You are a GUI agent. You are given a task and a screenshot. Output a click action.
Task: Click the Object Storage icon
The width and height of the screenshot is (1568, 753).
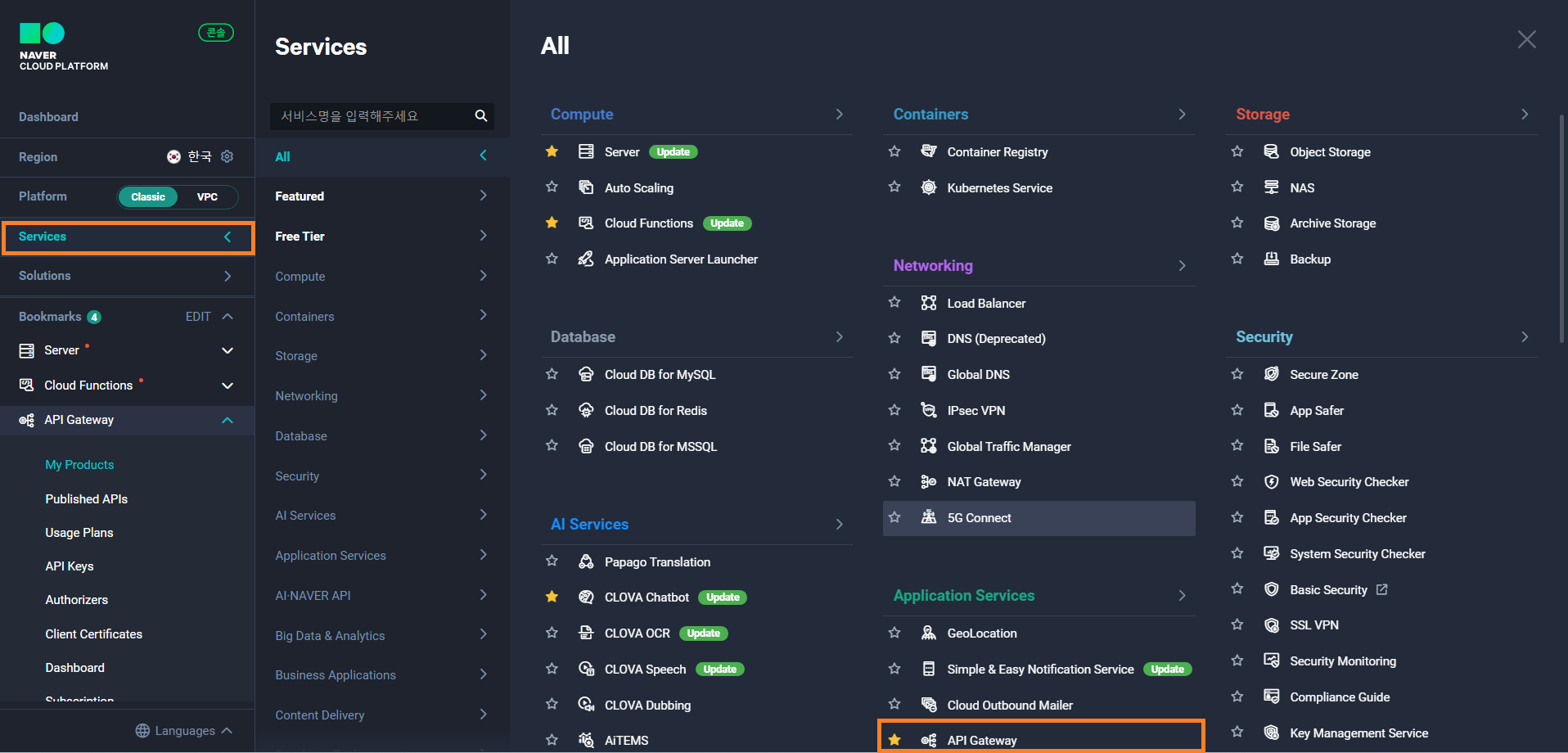click(x=1272, y=151)
